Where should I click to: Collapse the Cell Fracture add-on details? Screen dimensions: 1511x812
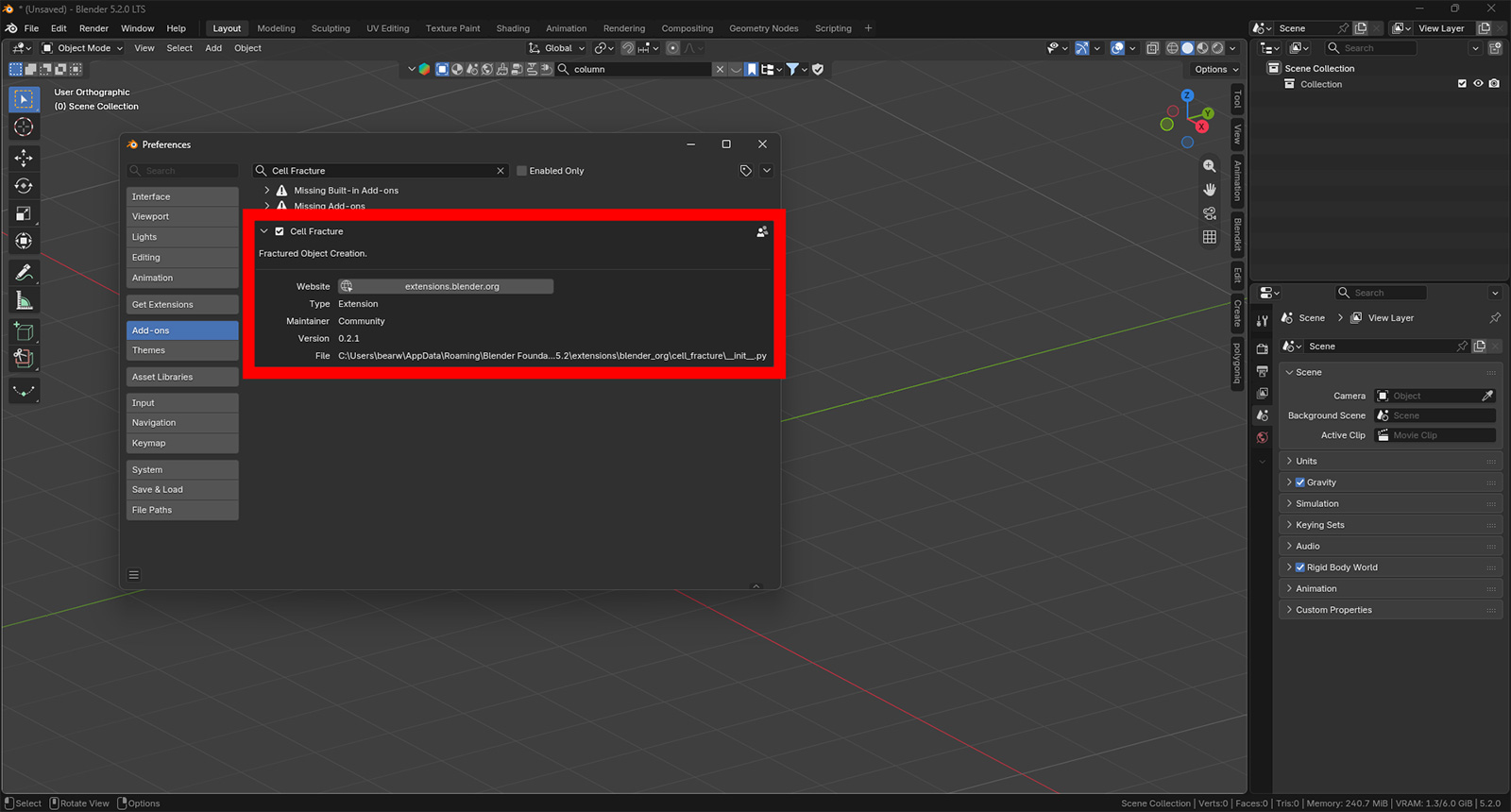264,231
